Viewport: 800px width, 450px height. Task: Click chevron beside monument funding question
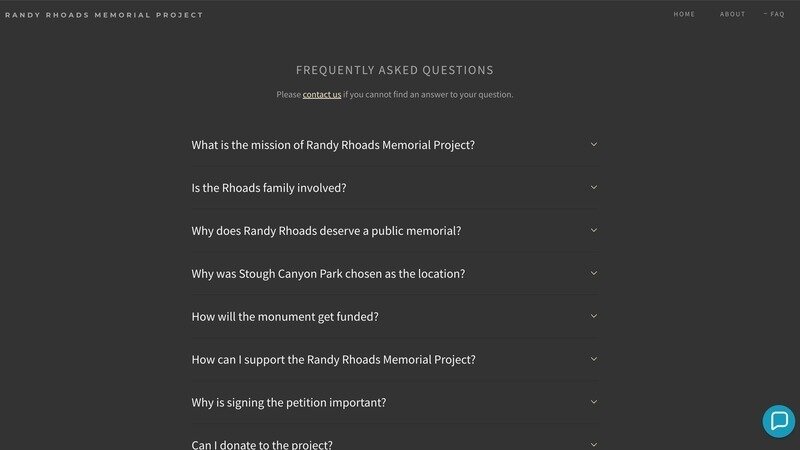(594, 316)
